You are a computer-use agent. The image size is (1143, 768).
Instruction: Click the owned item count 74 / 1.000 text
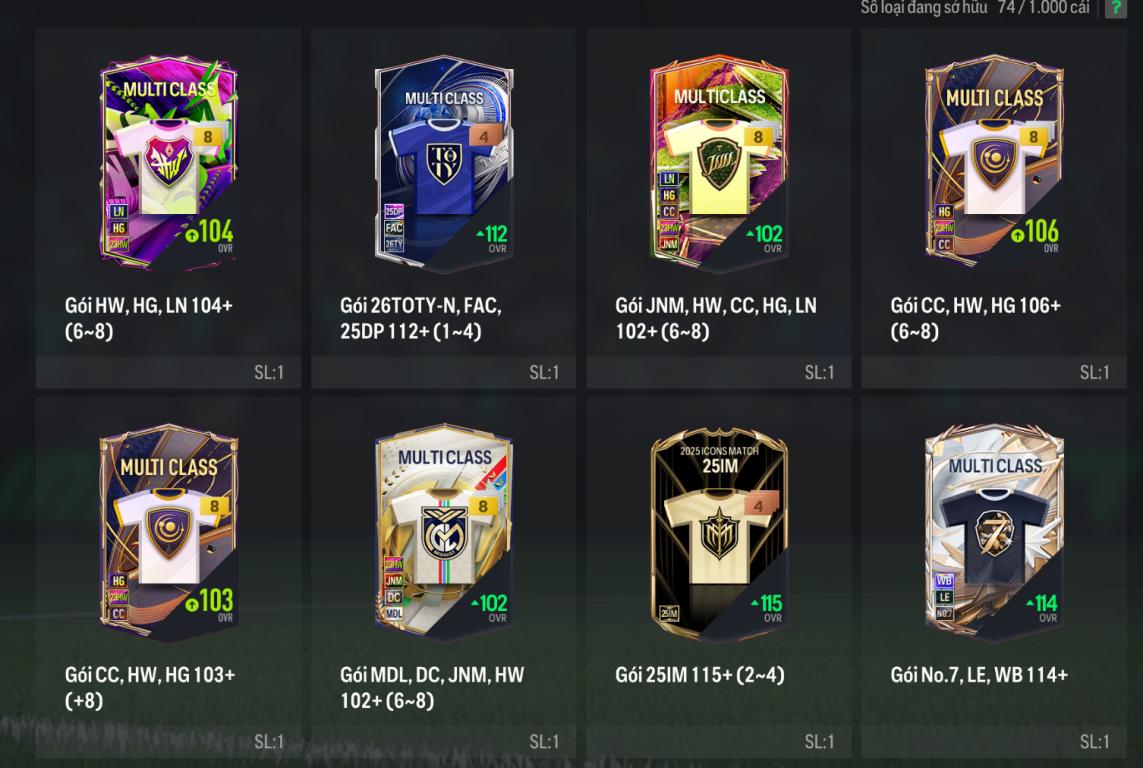tap(1044, 7)
